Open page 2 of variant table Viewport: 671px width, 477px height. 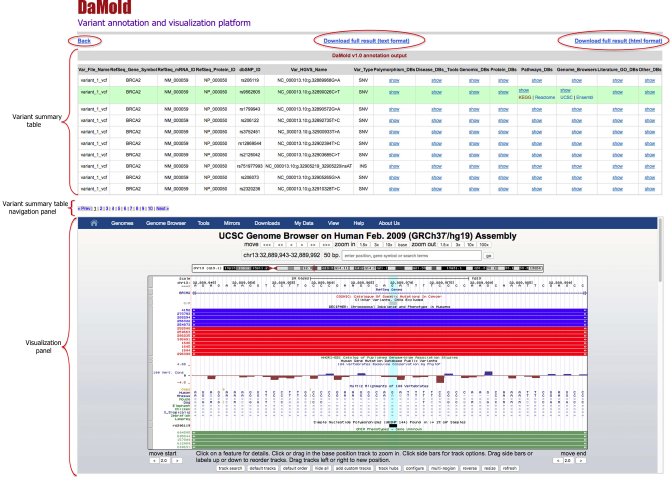pos(101,208)
